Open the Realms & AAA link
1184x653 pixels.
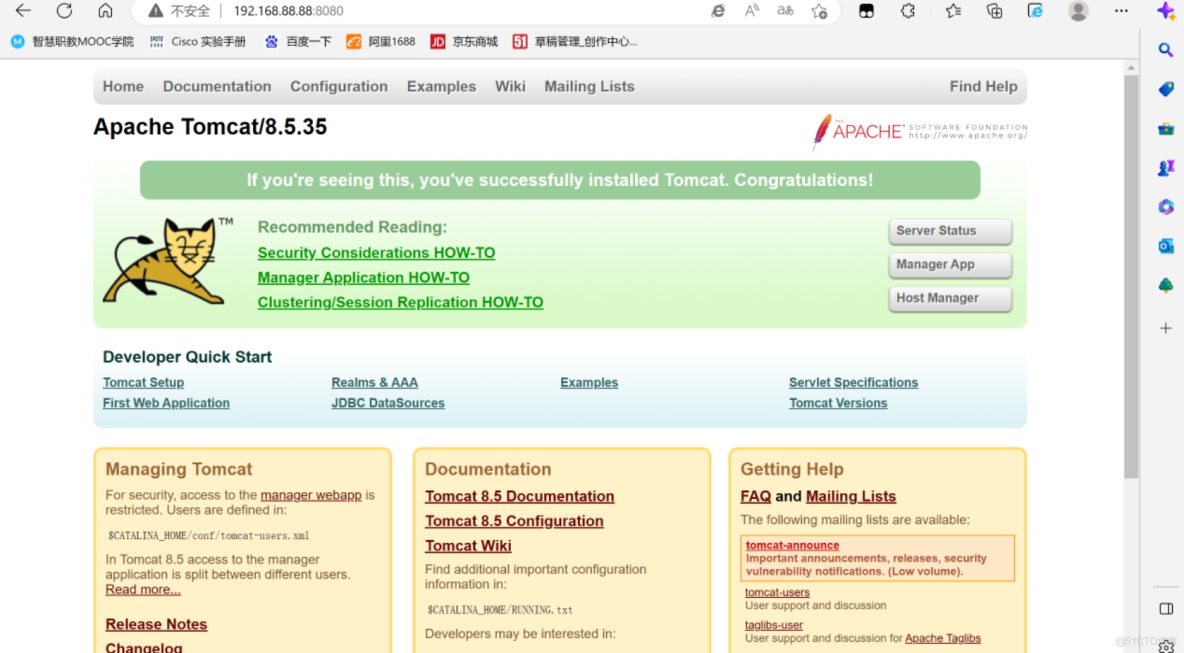pos(375,383)
